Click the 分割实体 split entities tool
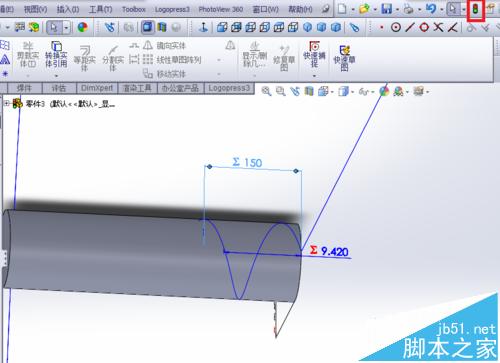This screenshot has width=500, height=363. click(113, 58)
